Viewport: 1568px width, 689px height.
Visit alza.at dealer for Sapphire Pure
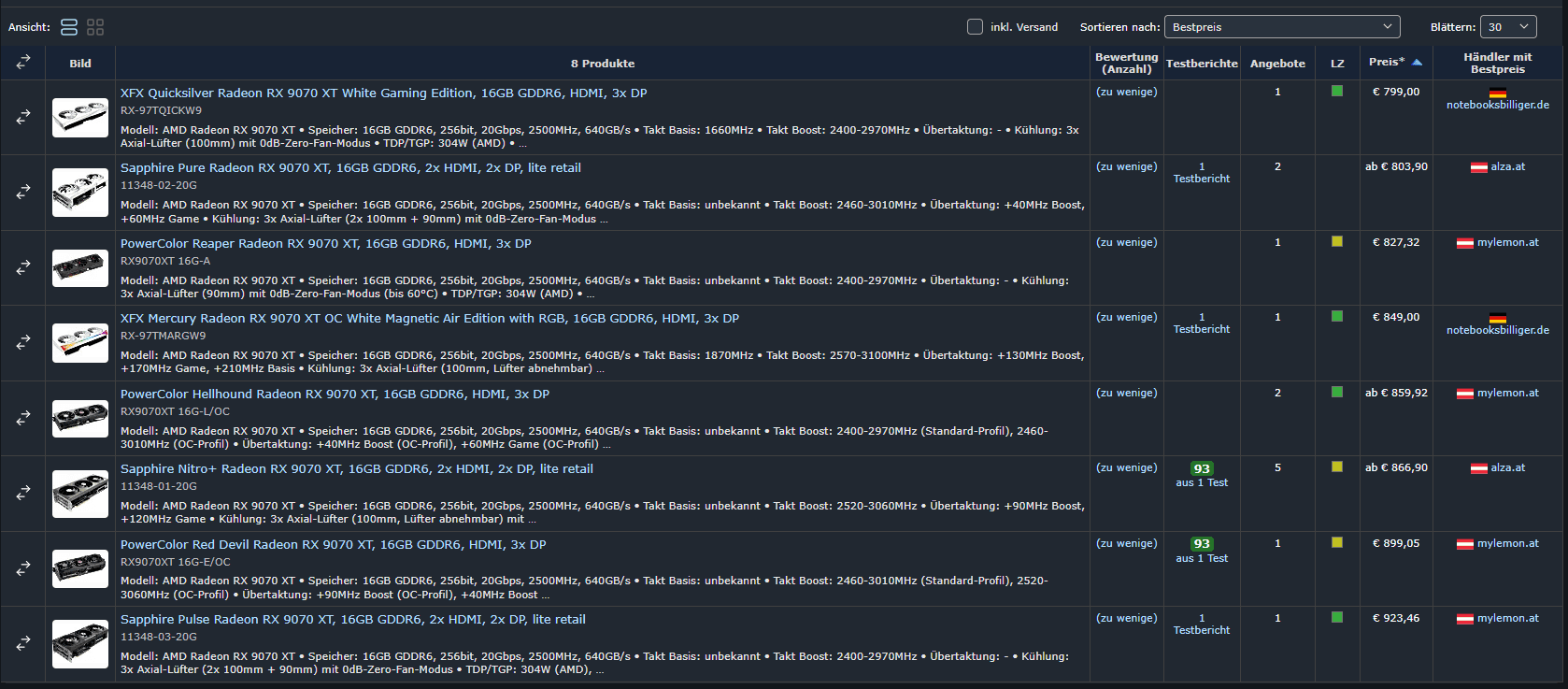click(x=1508, y=167)
